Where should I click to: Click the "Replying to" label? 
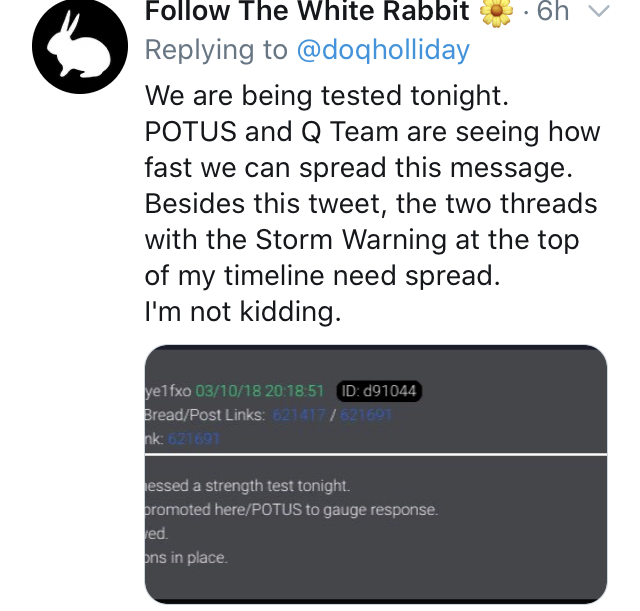click(x=216, y=49)
